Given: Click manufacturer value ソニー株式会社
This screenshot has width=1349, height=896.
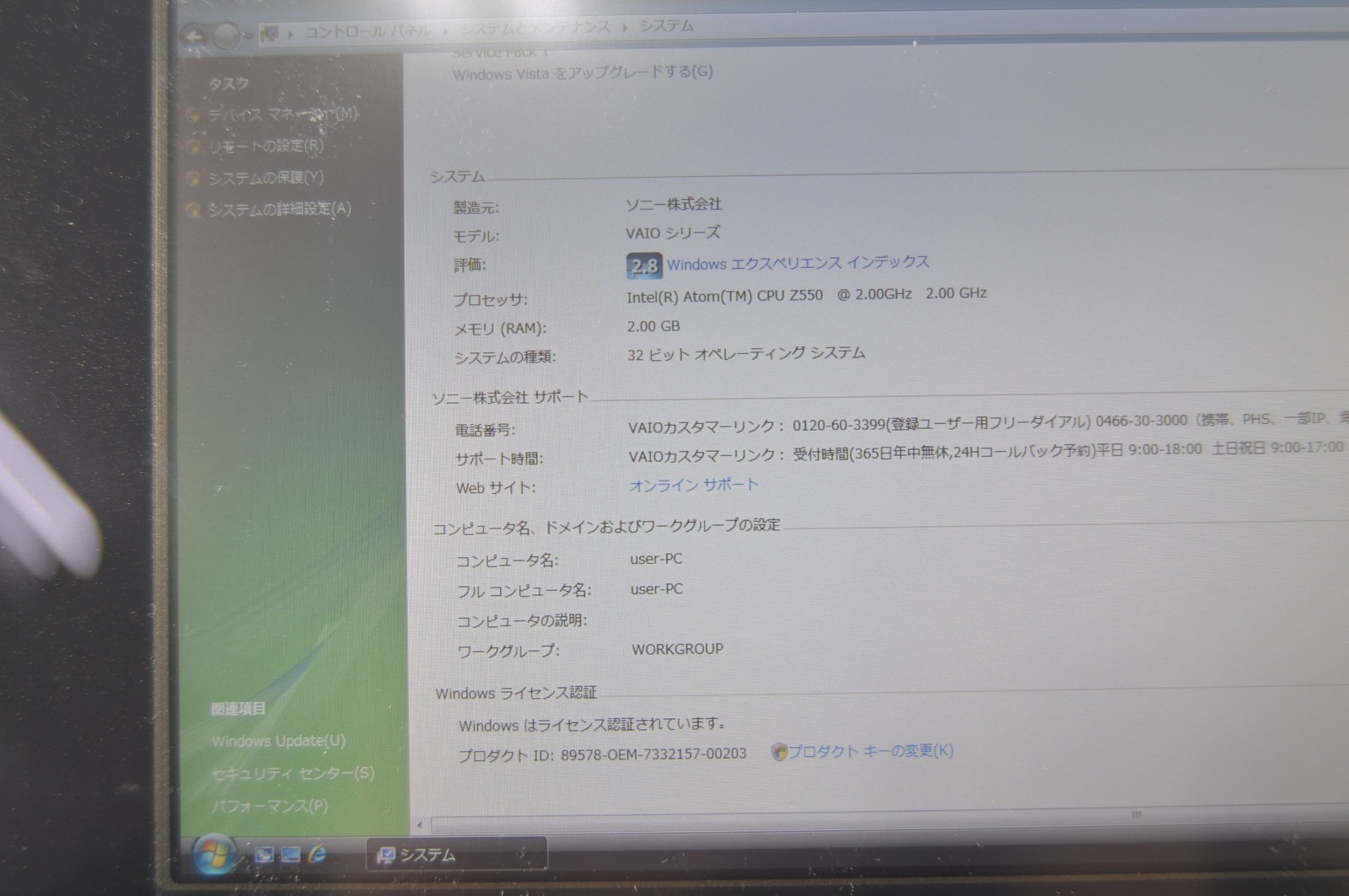Looking at the screenshot, I should [674, 204].
